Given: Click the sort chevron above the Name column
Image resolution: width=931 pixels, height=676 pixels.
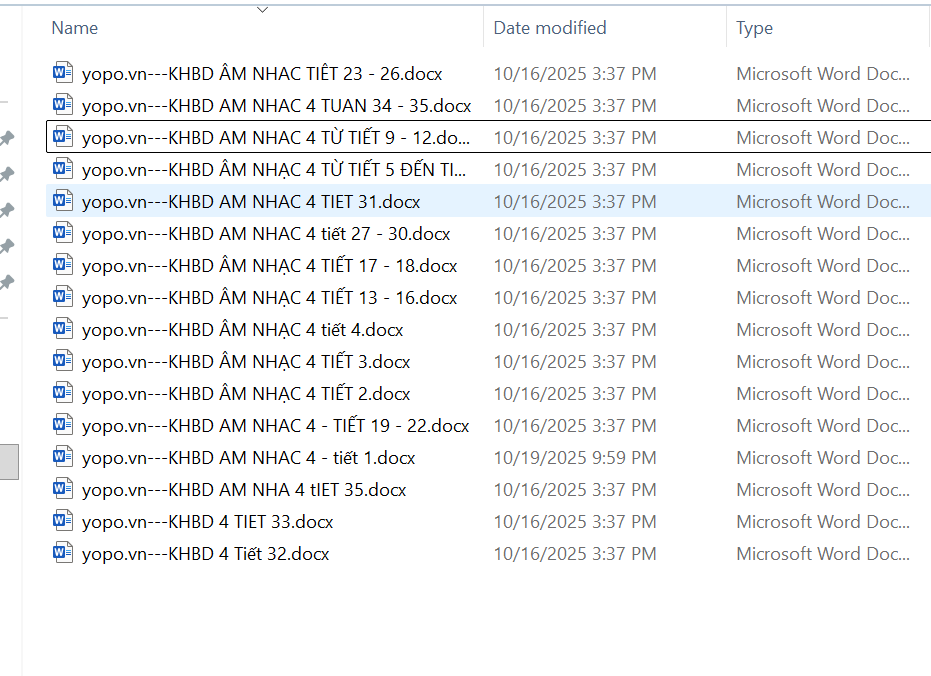Looking at the screenshot, I should click(263, 10).
